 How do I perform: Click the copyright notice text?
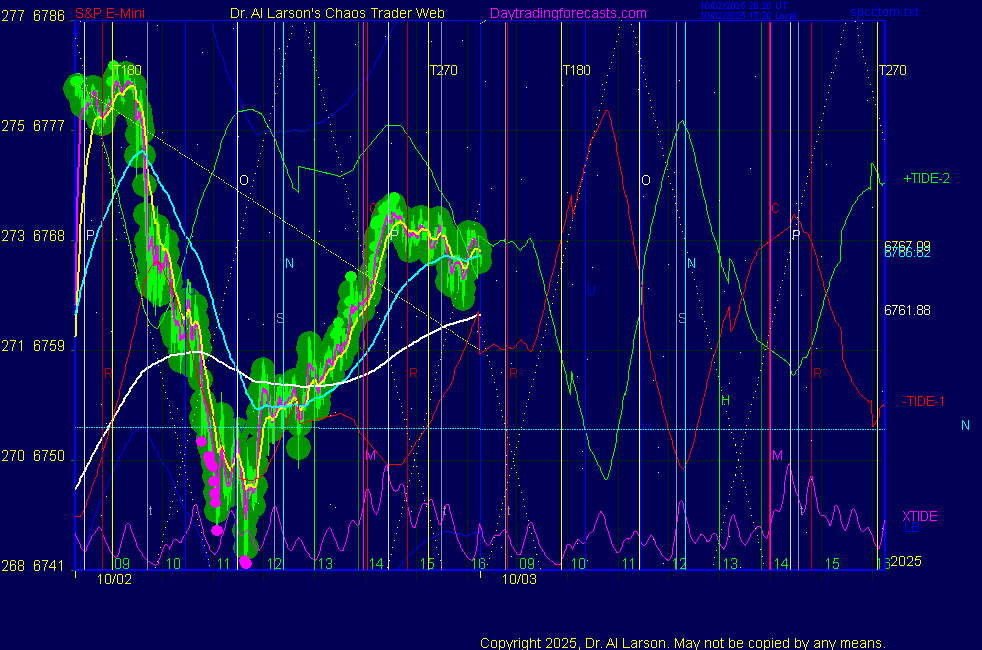click(x=682, y=643)
